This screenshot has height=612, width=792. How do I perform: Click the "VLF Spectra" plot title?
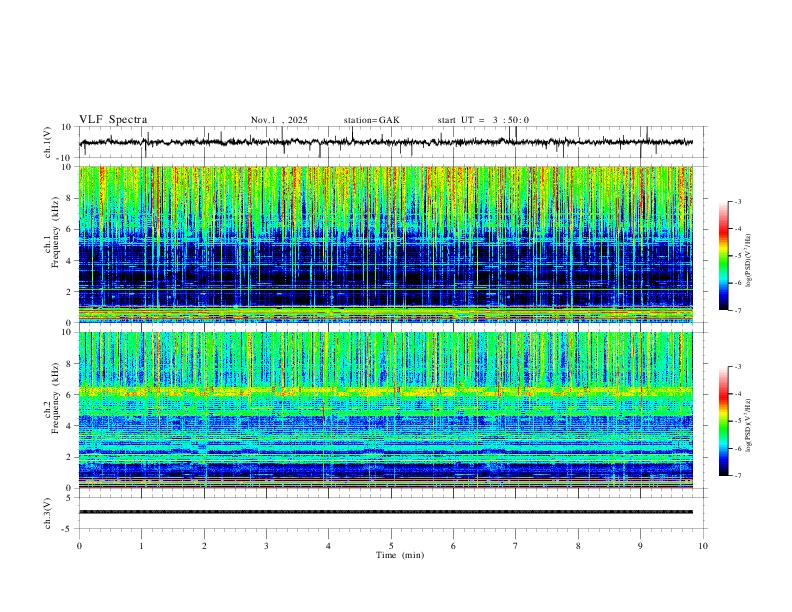(113, 120)
